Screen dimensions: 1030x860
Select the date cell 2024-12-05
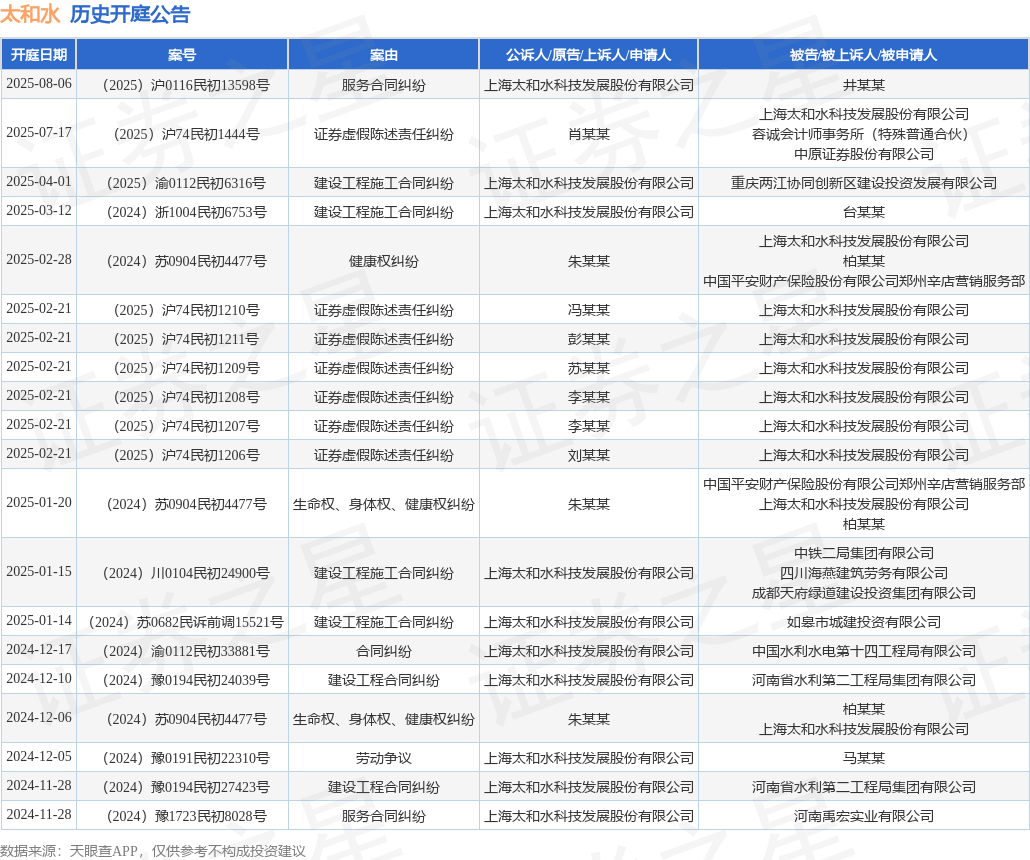coord(39,756)
